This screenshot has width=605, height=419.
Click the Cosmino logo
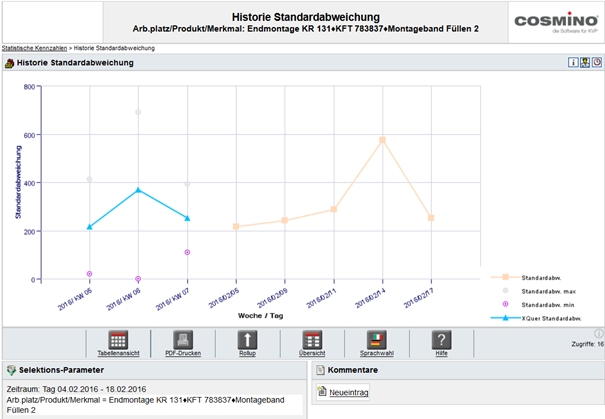coord(554,24)
